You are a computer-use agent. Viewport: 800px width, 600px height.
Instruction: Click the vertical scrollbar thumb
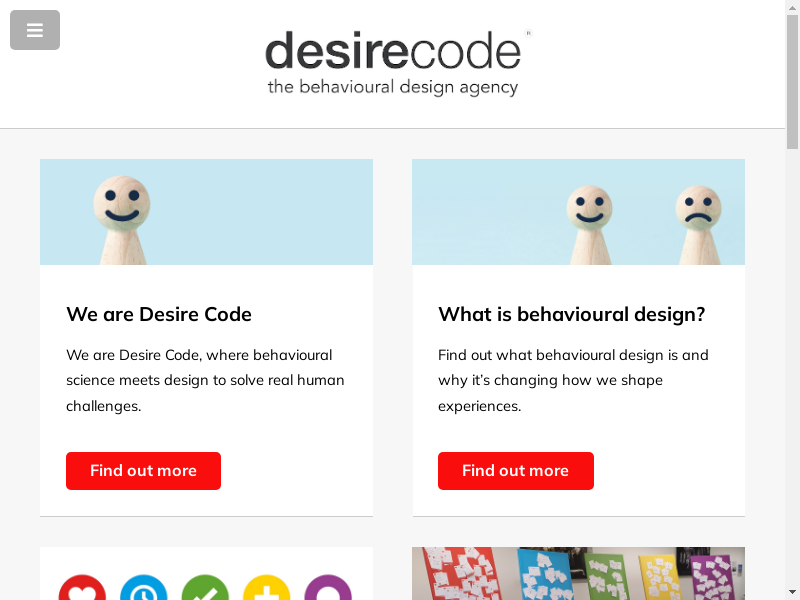pyautogui.click(x=792, y=82)
